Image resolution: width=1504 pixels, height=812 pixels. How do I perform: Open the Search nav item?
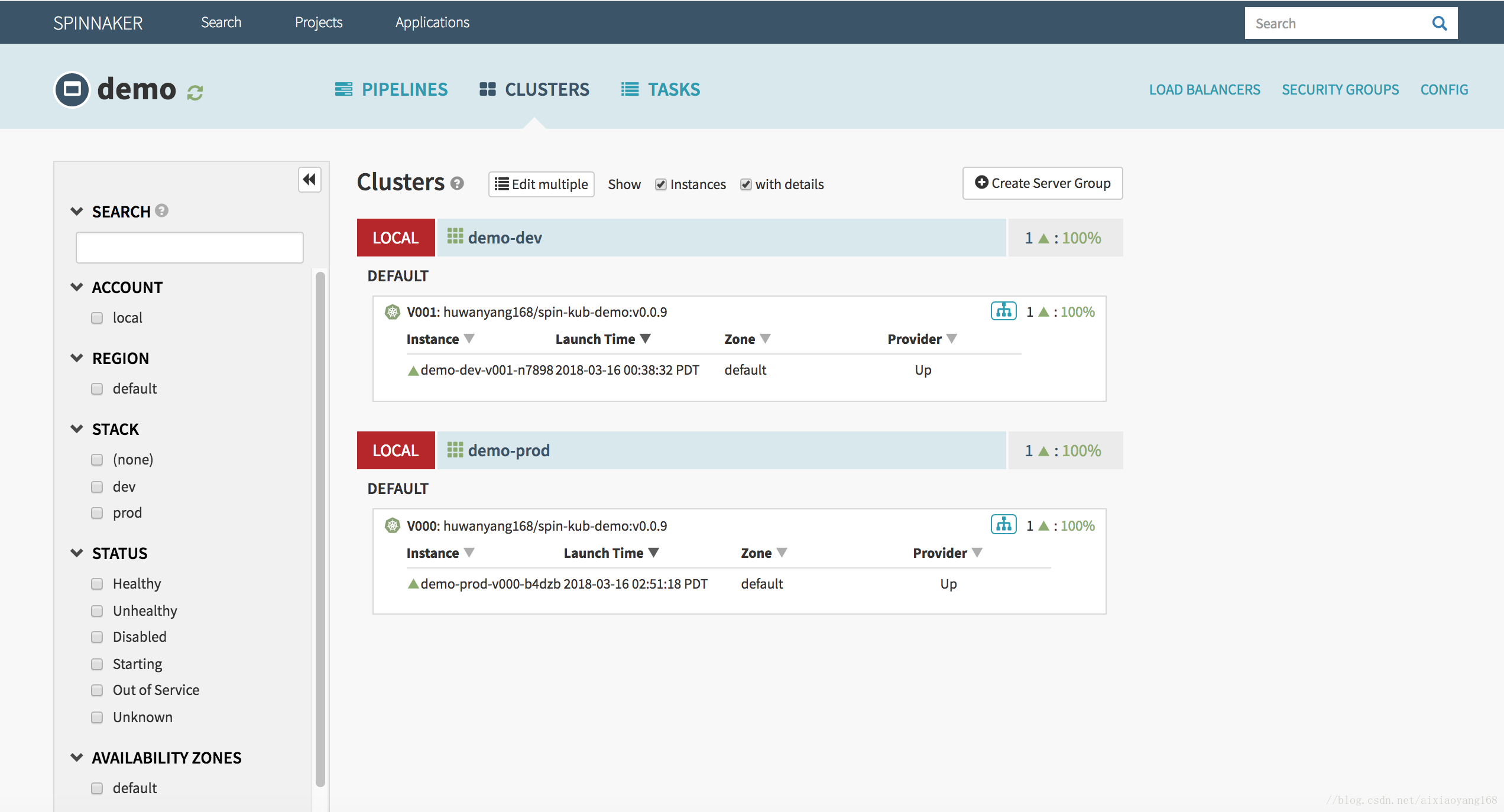click(221, 22)
